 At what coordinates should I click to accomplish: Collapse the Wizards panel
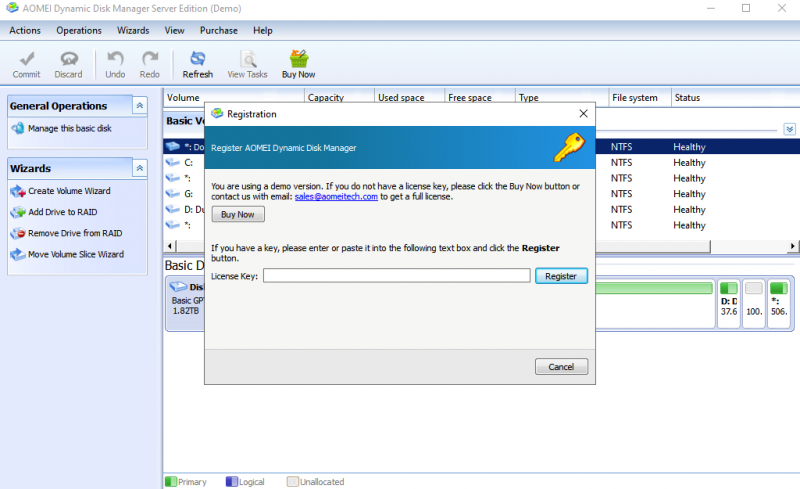[x=140, y=168]
